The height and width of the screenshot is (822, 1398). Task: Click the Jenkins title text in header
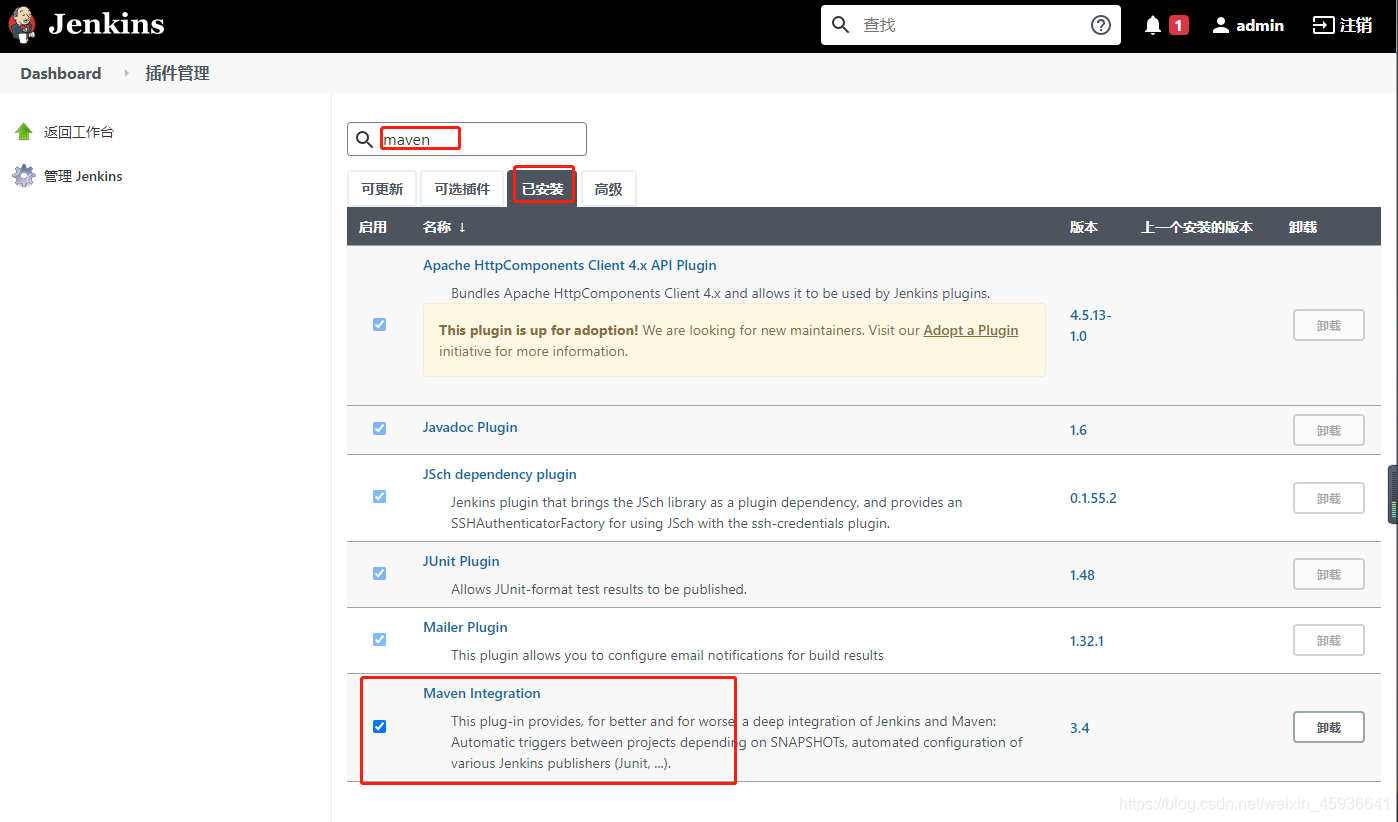point(106,24)
